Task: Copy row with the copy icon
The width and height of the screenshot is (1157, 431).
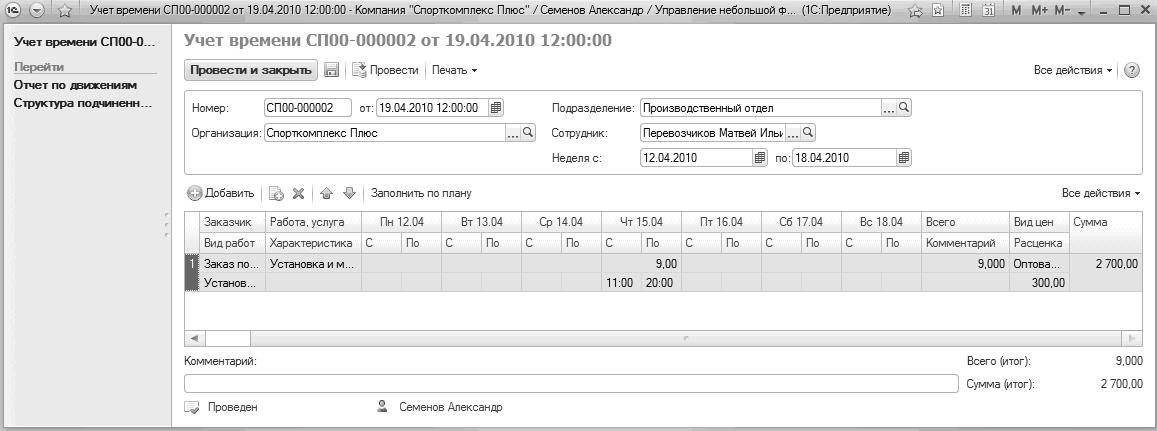Action: [x=277, y=193]
